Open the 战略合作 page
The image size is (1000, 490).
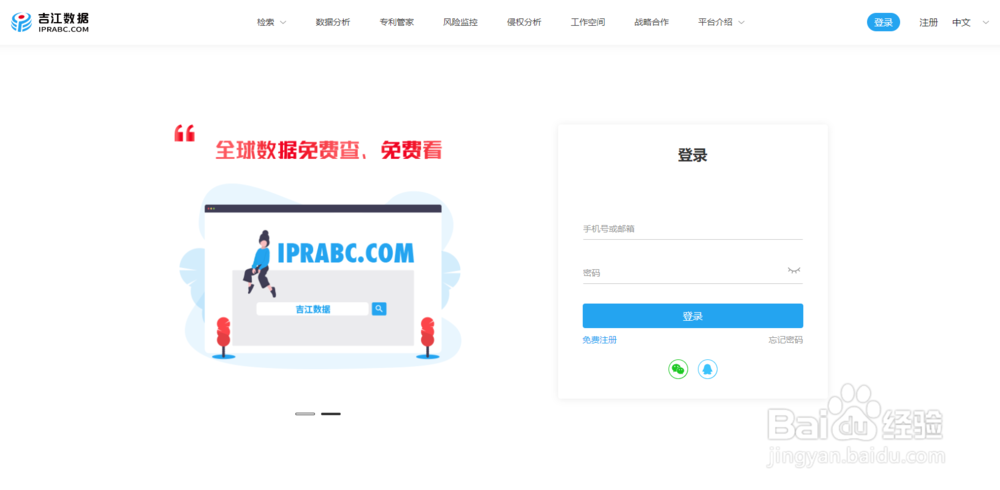(652, 22)
